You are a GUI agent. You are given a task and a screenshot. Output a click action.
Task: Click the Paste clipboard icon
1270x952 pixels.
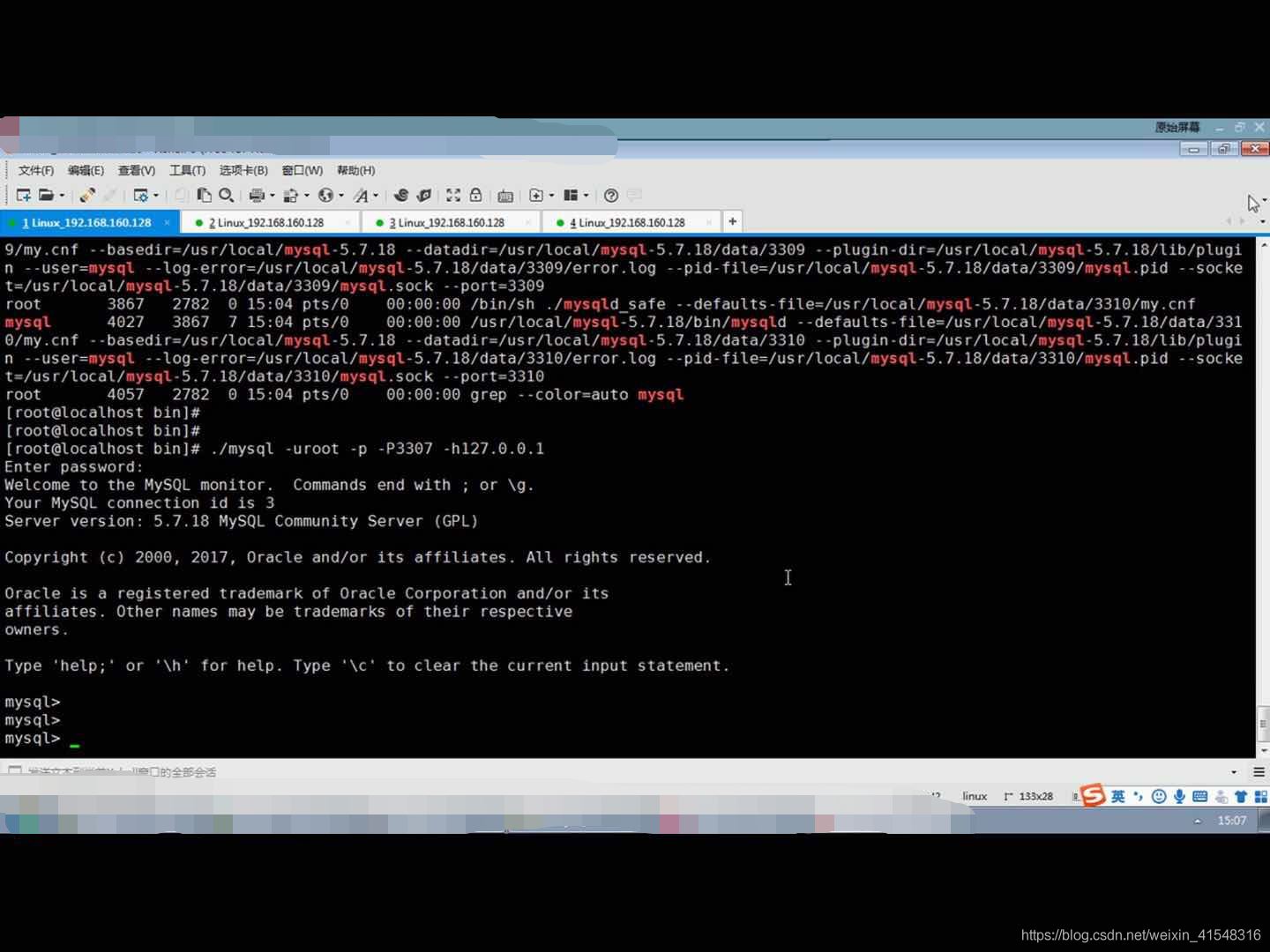[204, 195]
